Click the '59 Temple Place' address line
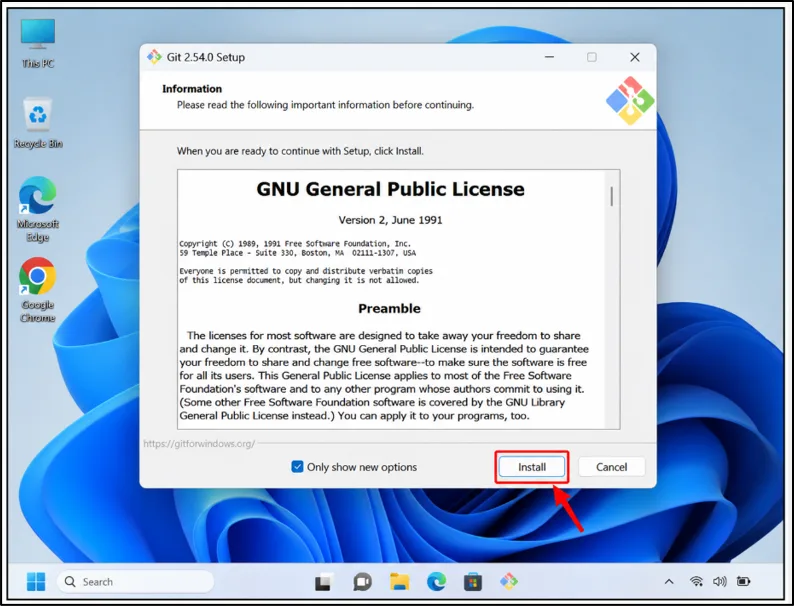Screen dimensions: 794x606 tap(298, 253)
